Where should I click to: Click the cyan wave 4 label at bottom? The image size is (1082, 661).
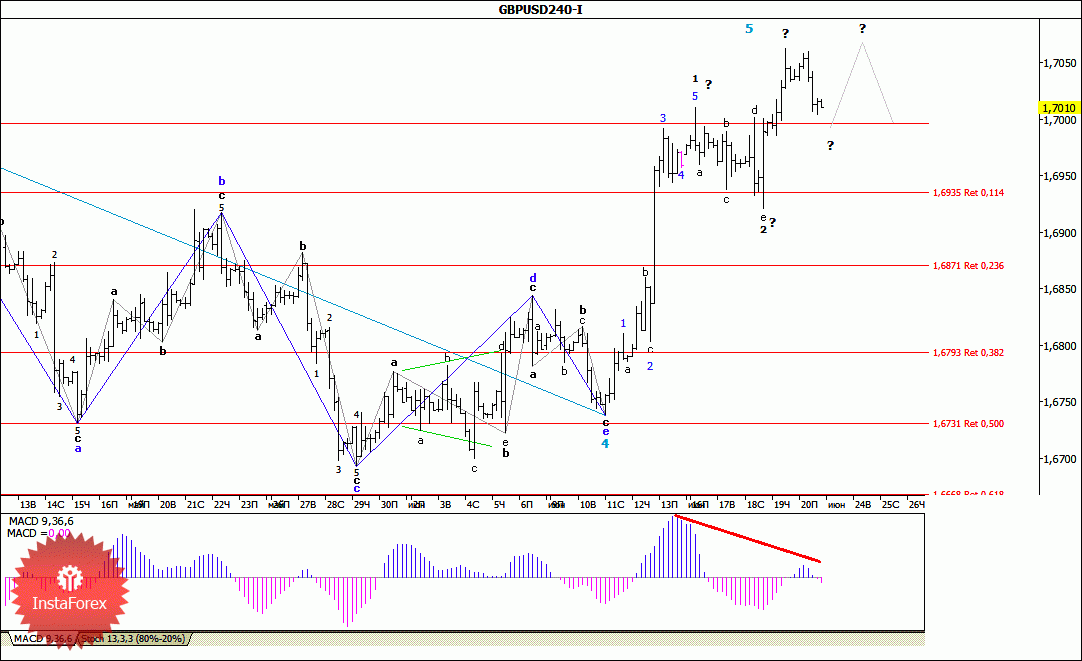click(605, 444)
